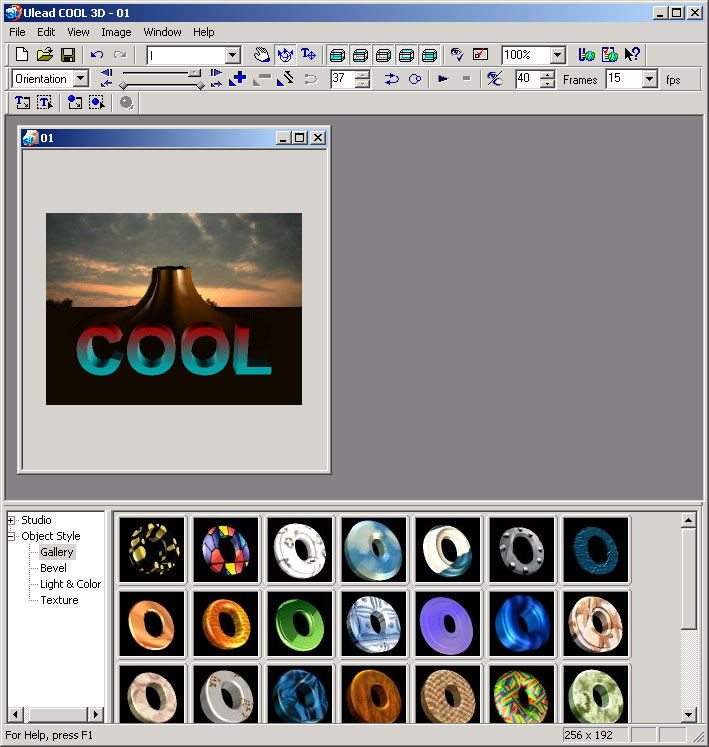Open the Window menu
Image resolution: width=709 pixels, height=747 pixels.
(x=162, y=32)
